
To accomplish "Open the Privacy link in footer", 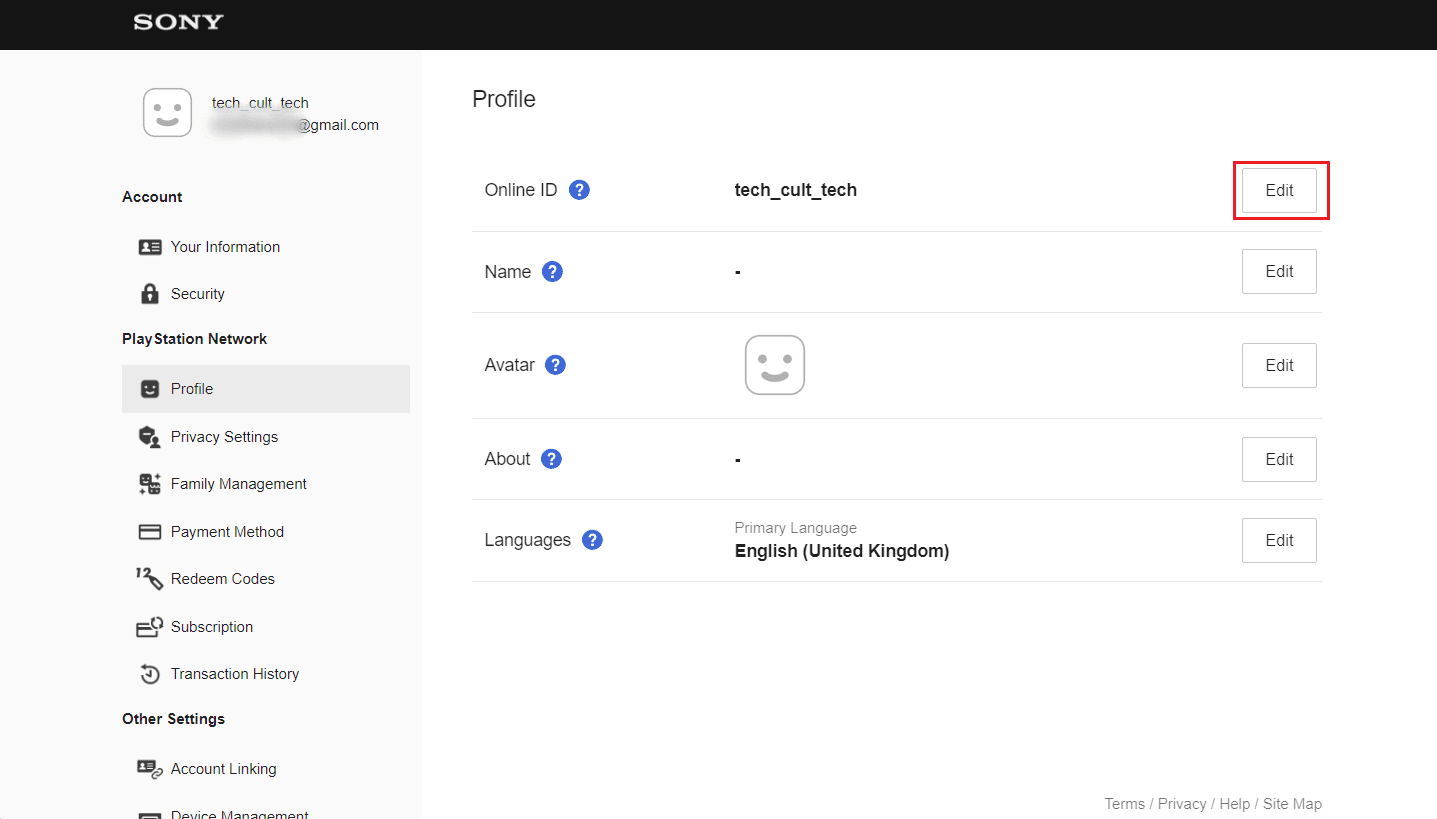I will (1182, 804).
